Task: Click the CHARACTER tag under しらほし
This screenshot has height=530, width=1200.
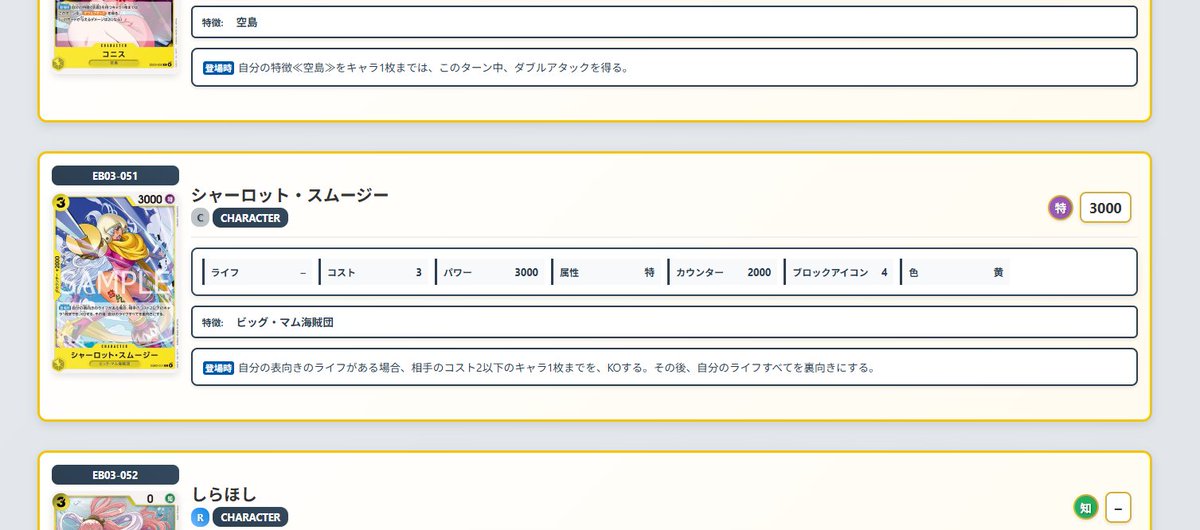Action: point(250,517)
